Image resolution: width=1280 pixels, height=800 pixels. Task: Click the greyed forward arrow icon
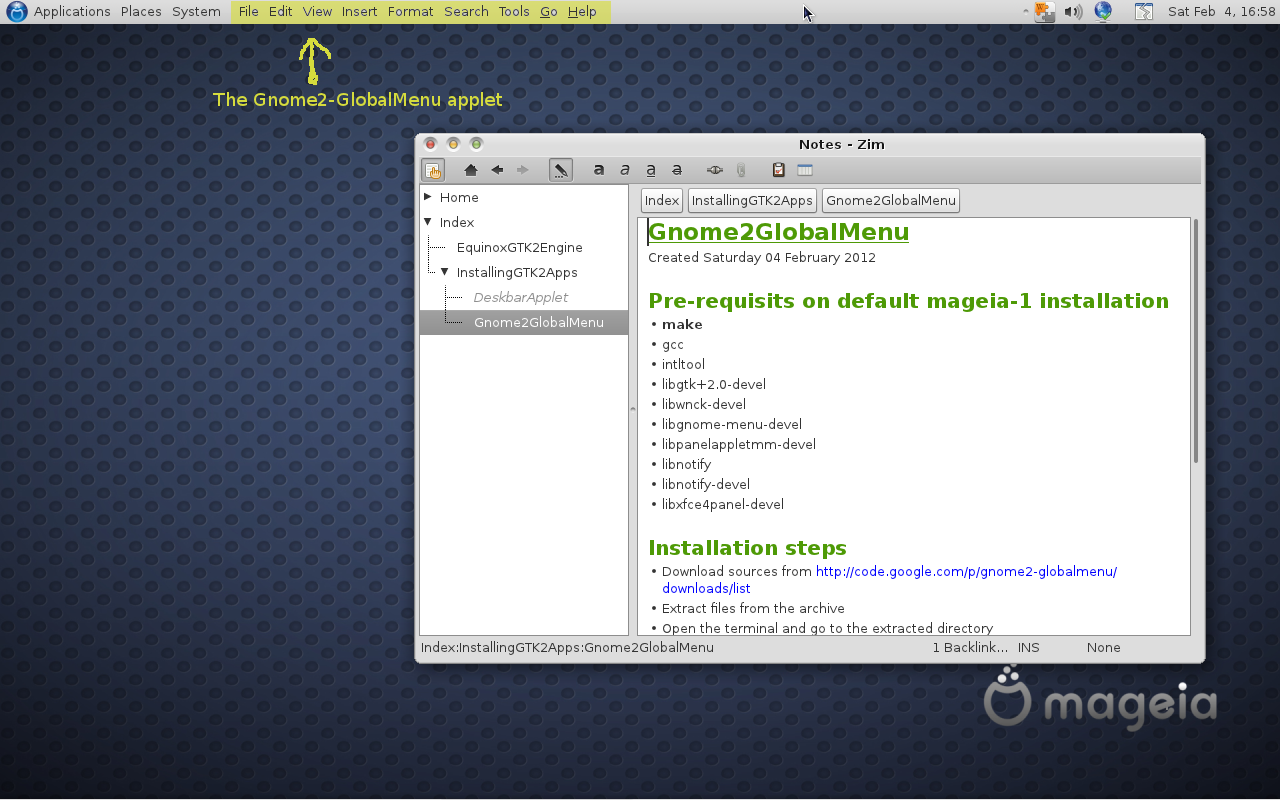click(x=522, y=170)
